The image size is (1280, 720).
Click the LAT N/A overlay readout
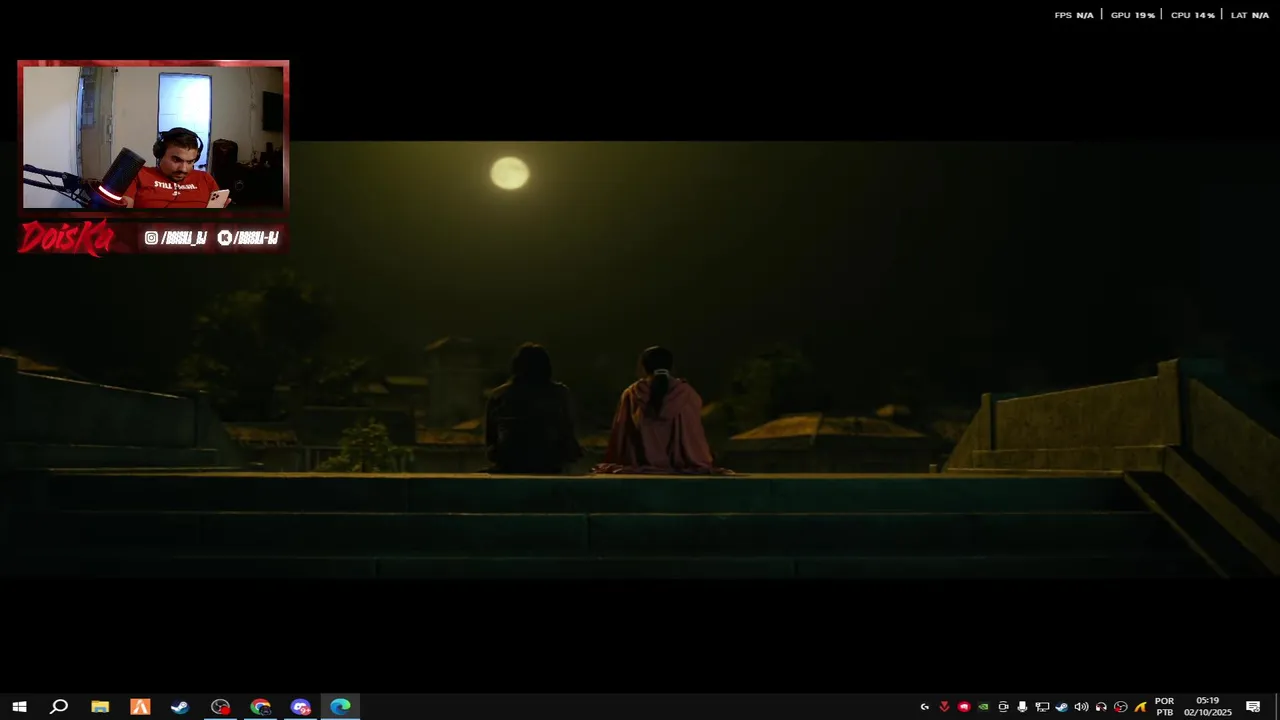(1250, 15)
